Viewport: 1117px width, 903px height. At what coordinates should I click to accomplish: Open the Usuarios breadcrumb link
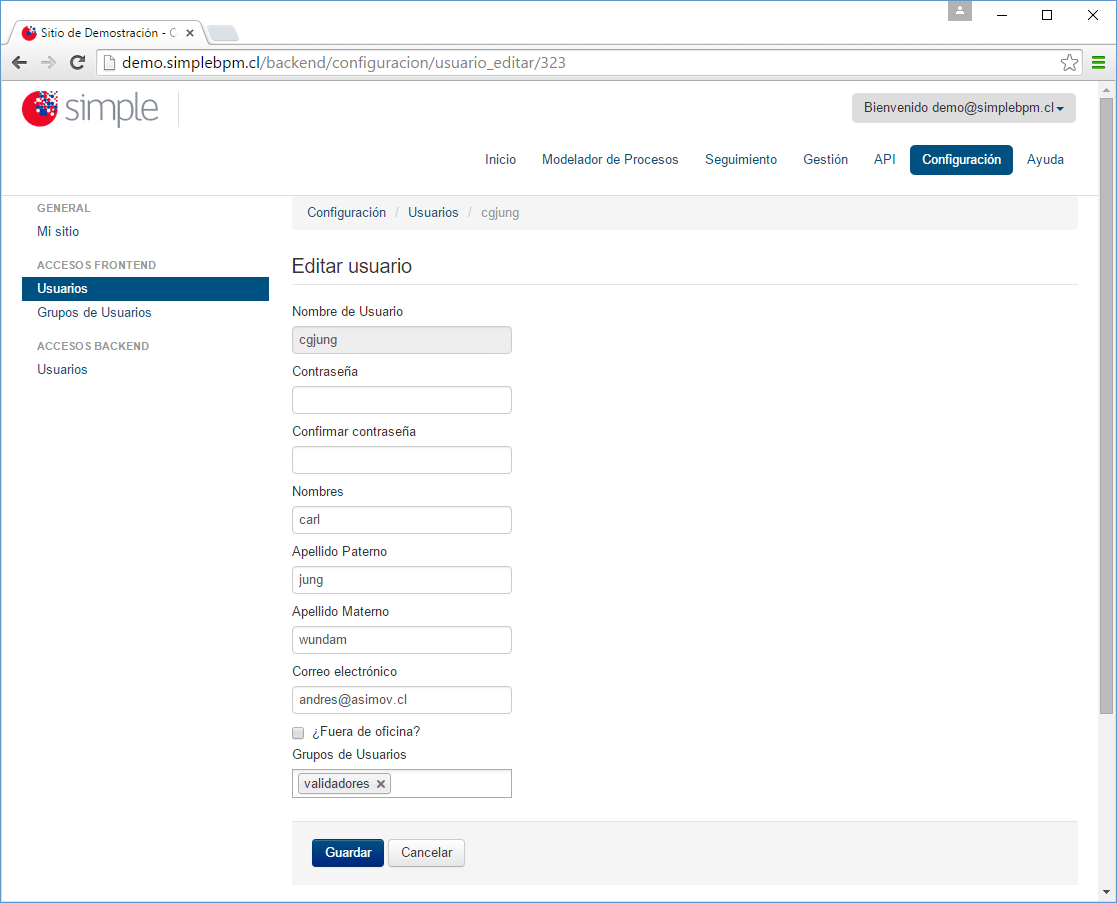coord(433,212)
